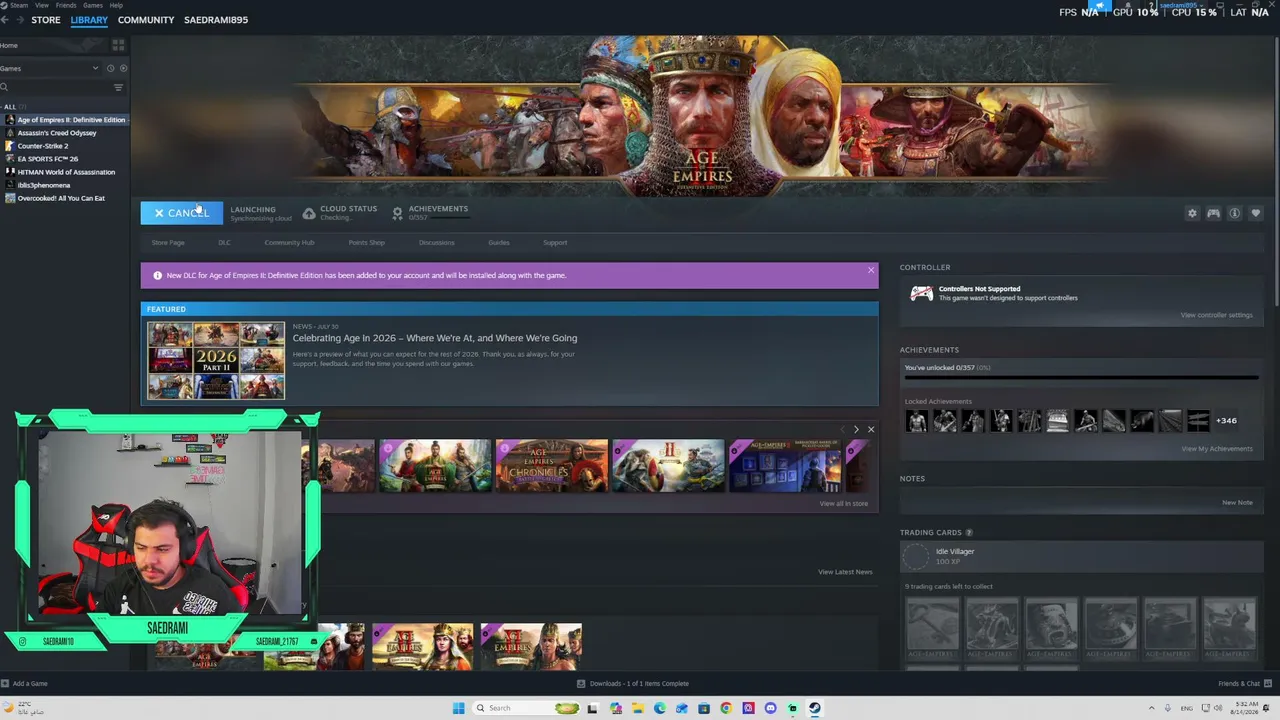
Task: Select Assassin's Creed Odyssey in library
Action: coord(57,133)
